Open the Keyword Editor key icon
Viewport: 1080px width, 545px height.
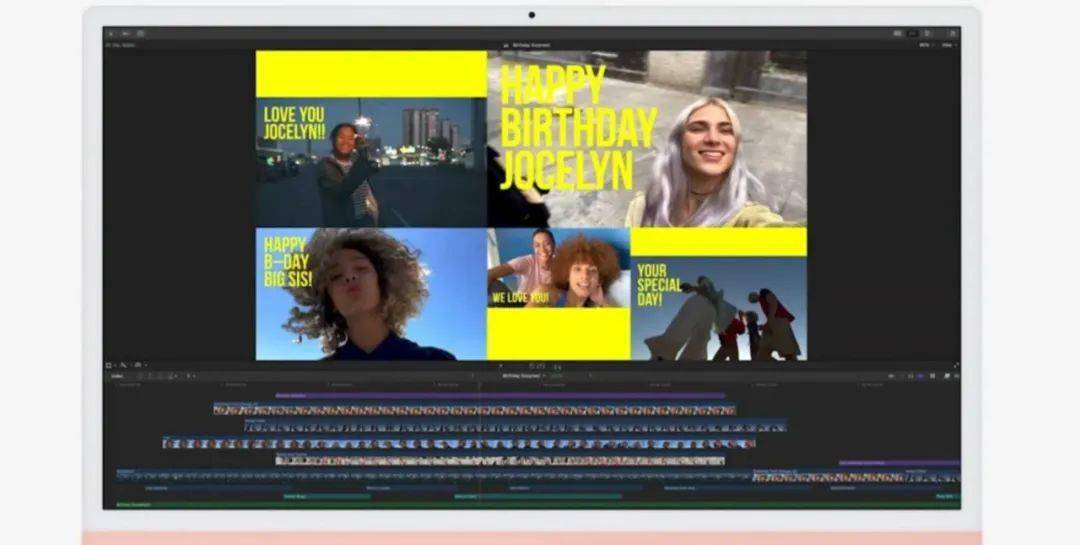[125, 33]
